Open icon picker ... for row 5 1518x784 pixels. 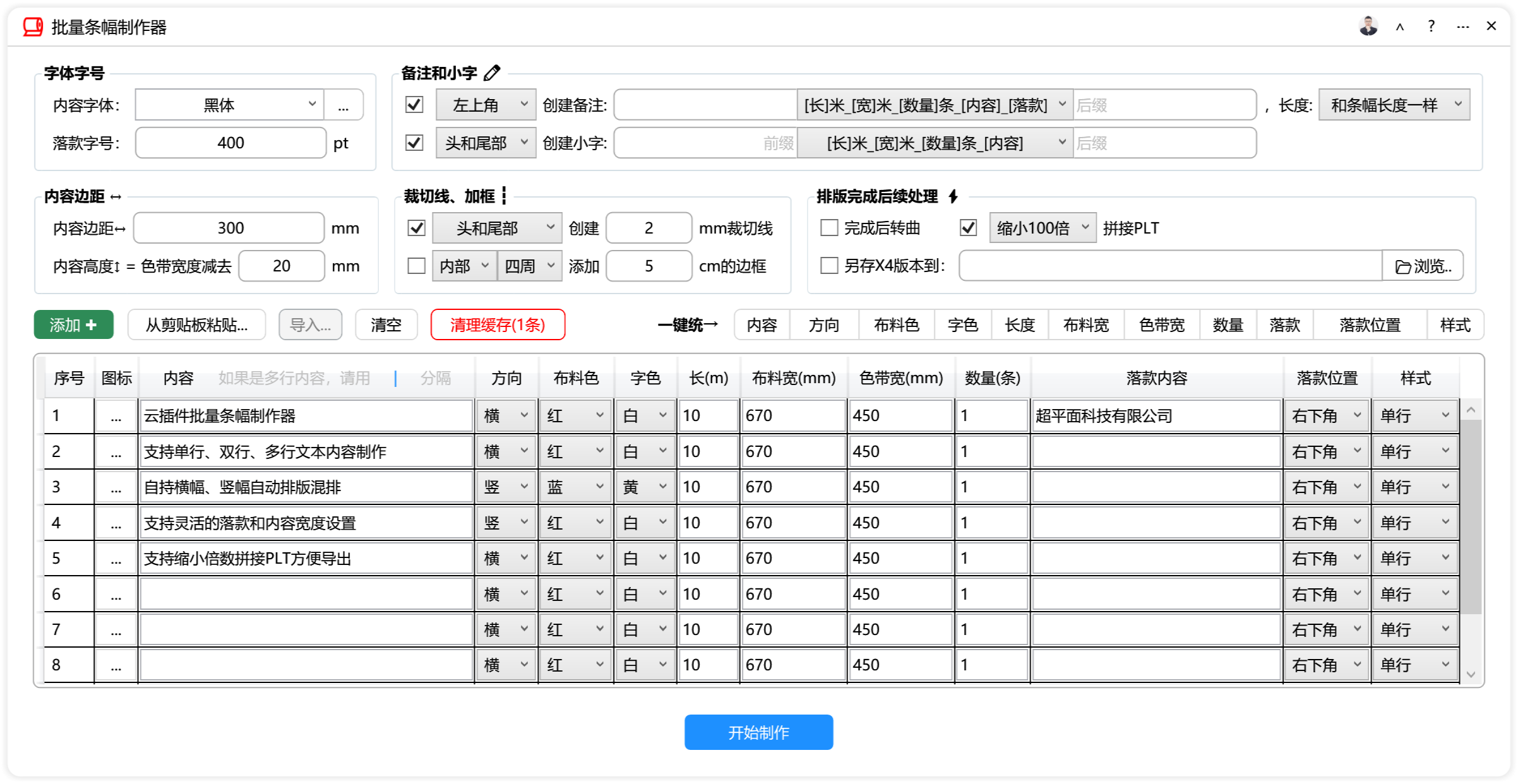coord(116,559)
